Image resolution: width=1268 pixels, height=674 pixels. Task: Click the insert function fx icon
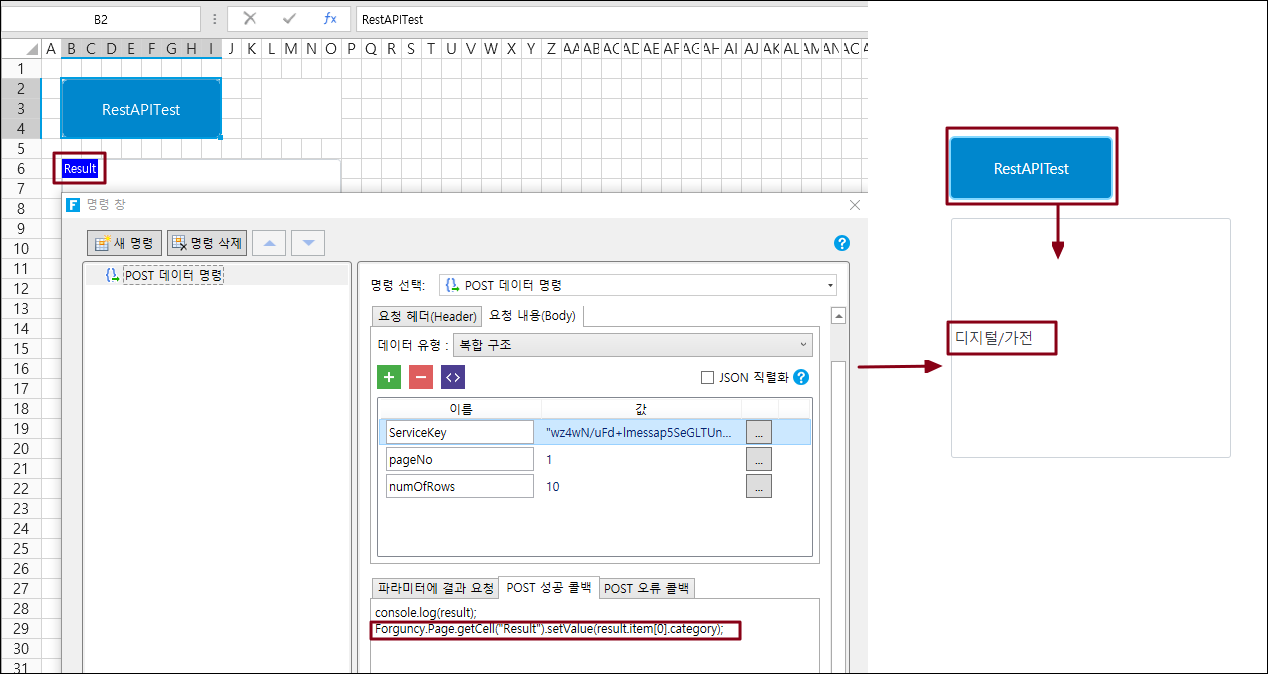(x=330, y=19)
